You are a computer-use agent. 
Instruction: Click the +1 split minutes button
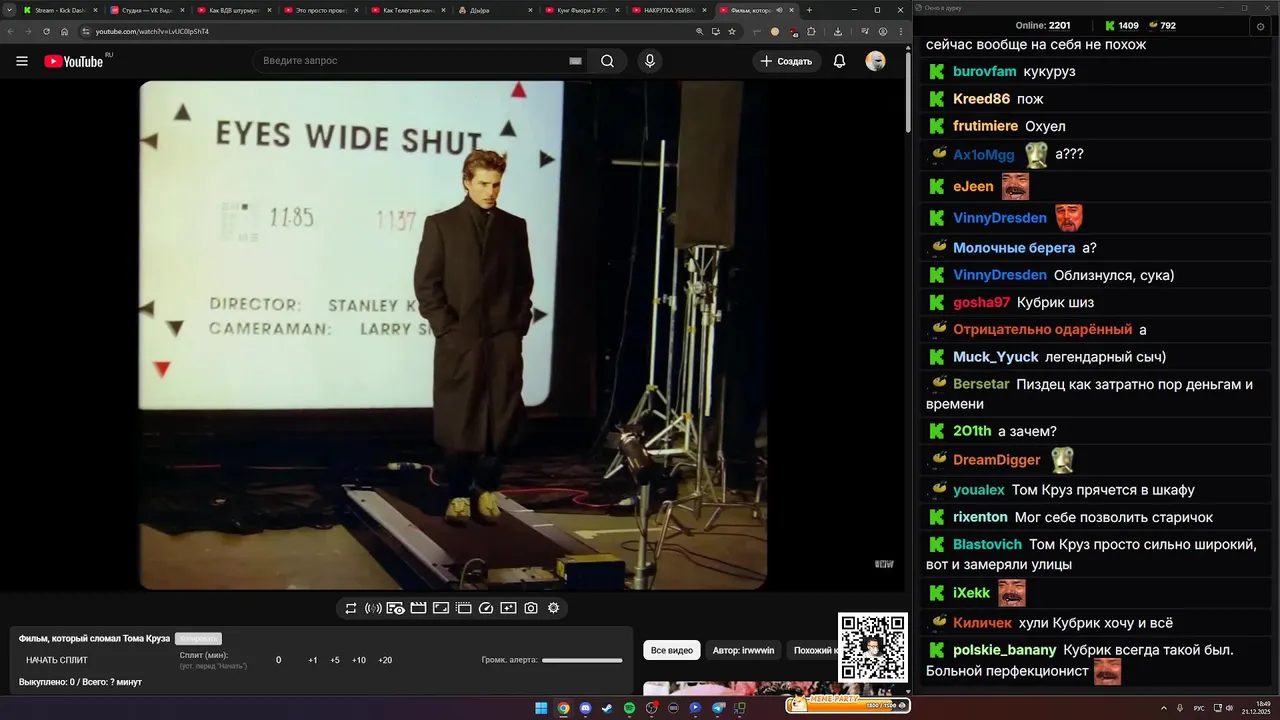coord(313,660)
